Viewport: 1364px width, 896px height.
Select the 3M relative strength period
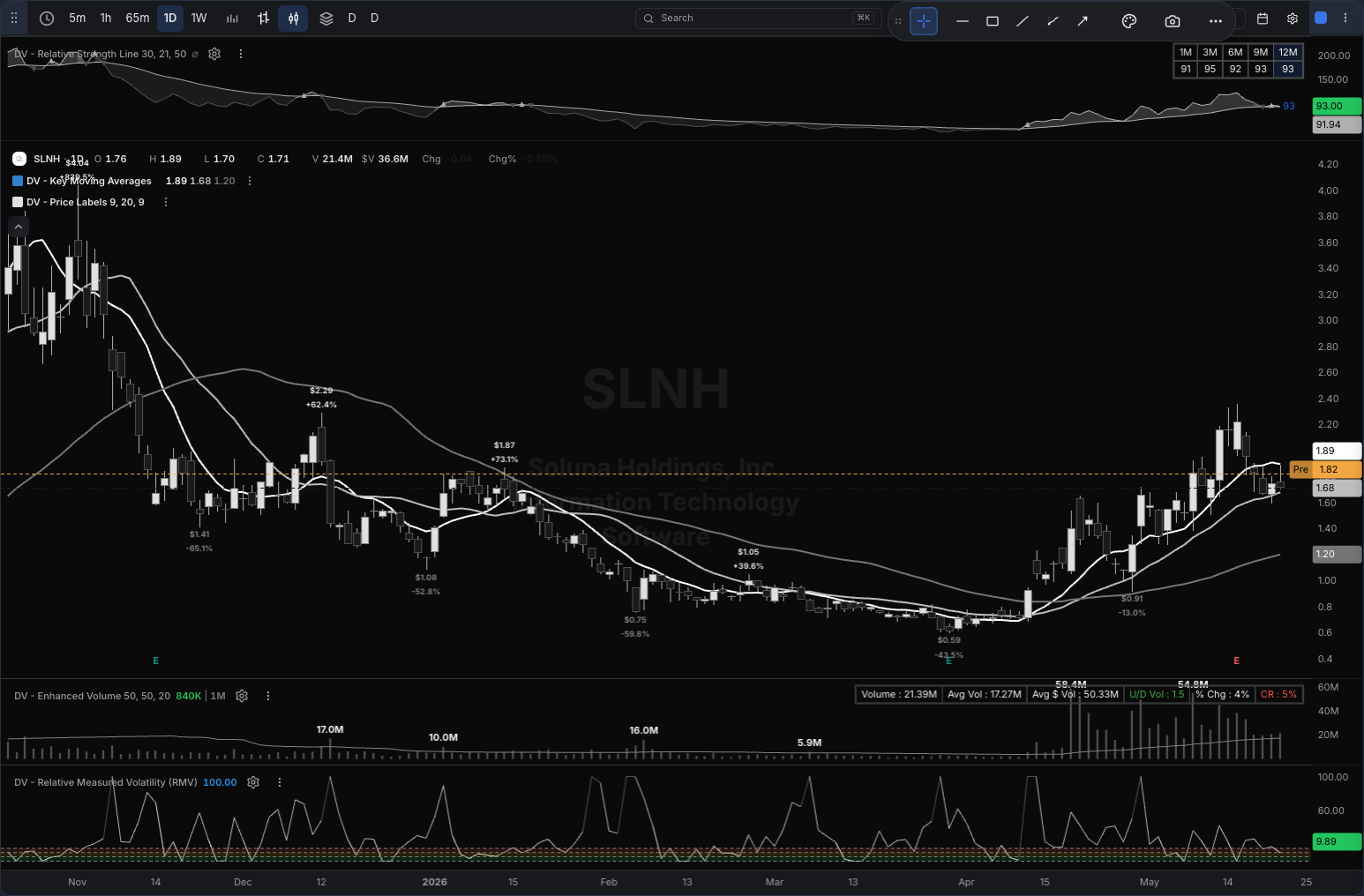tap(1210, 52)
